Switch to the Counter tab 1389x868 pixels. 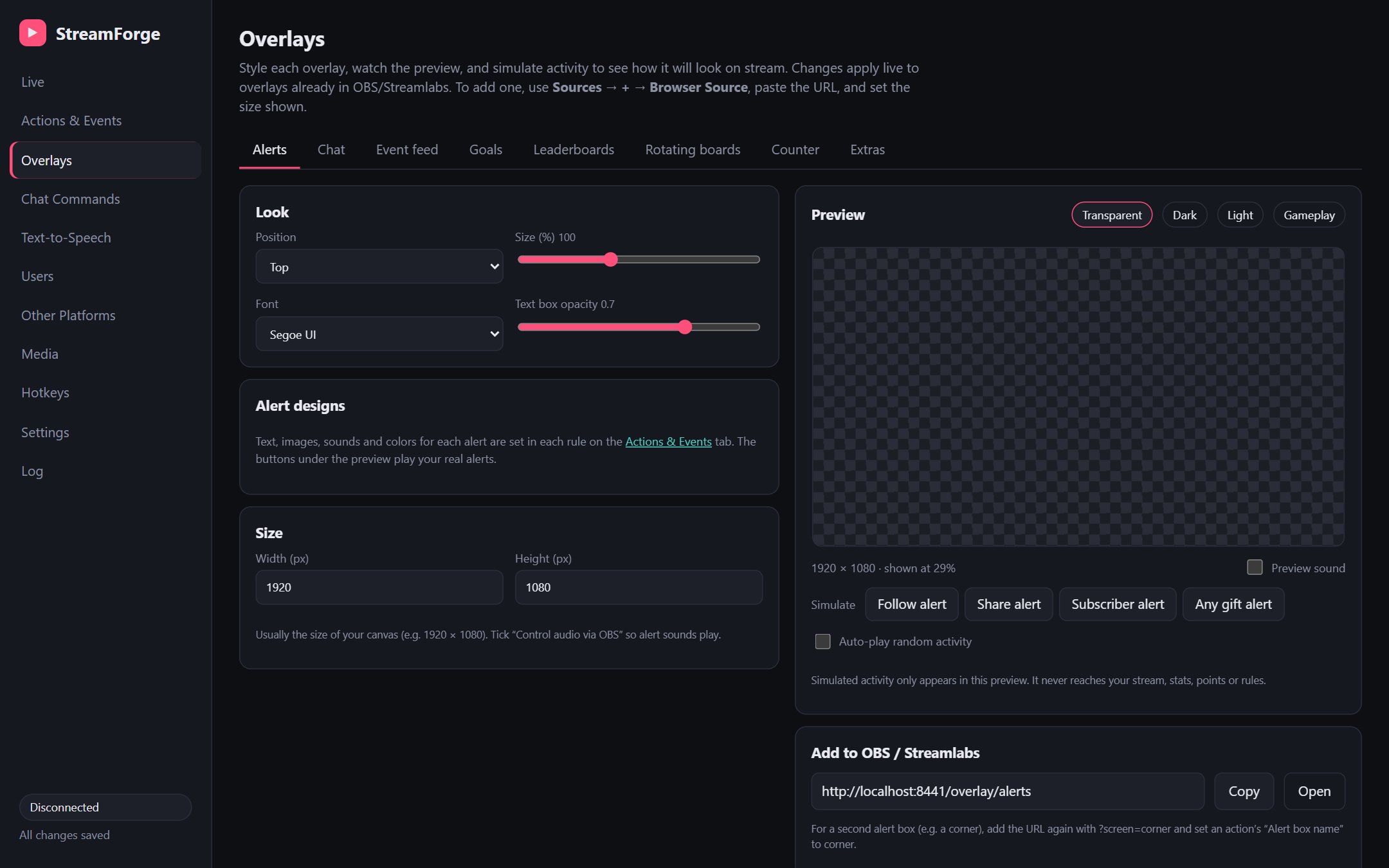click(x=795, y=149)
